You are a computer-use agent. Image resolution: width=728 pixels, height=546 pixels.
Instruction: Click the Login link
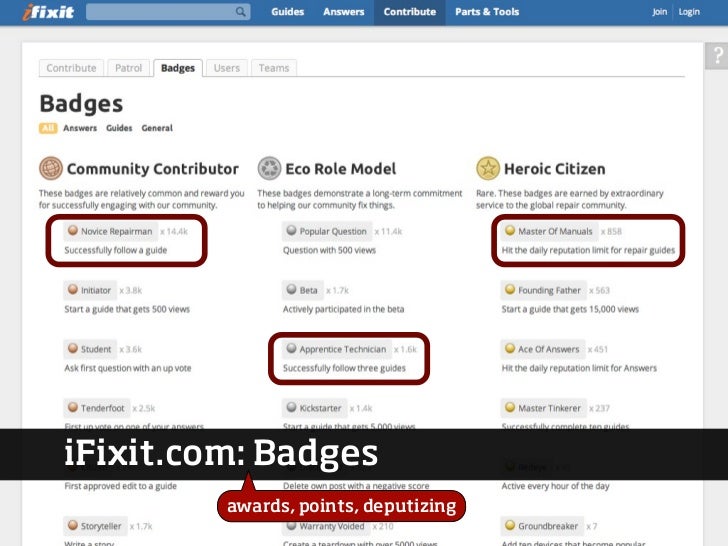click(x=689, y=12)
